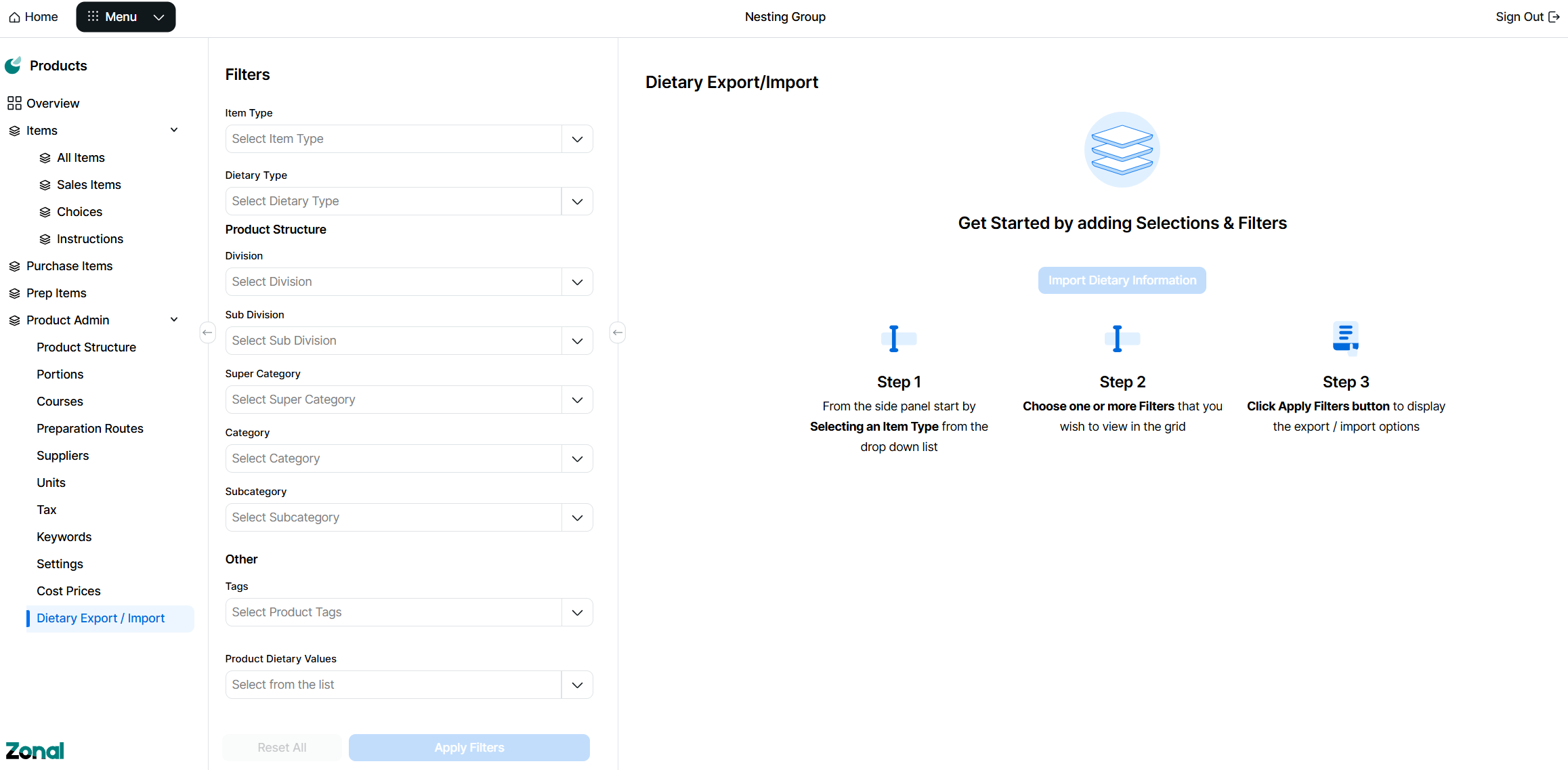Click Import Dietary Information button
Screen dimensions: 1568x770
[x=1122, y=280]
